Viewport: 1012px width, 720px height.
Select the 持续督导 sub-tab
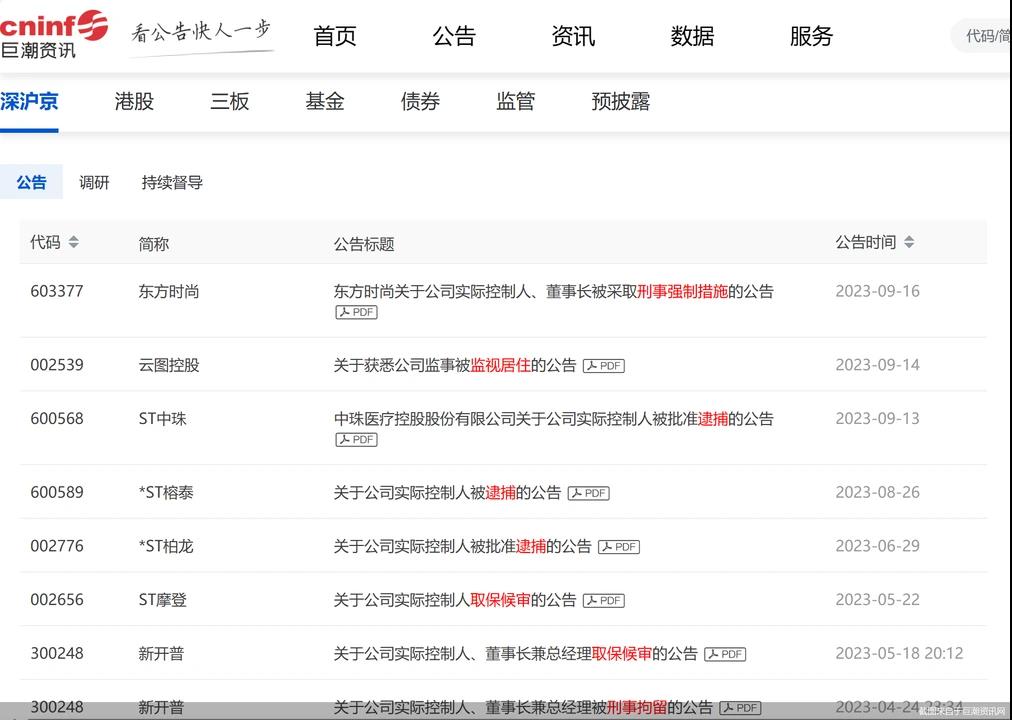172,183
